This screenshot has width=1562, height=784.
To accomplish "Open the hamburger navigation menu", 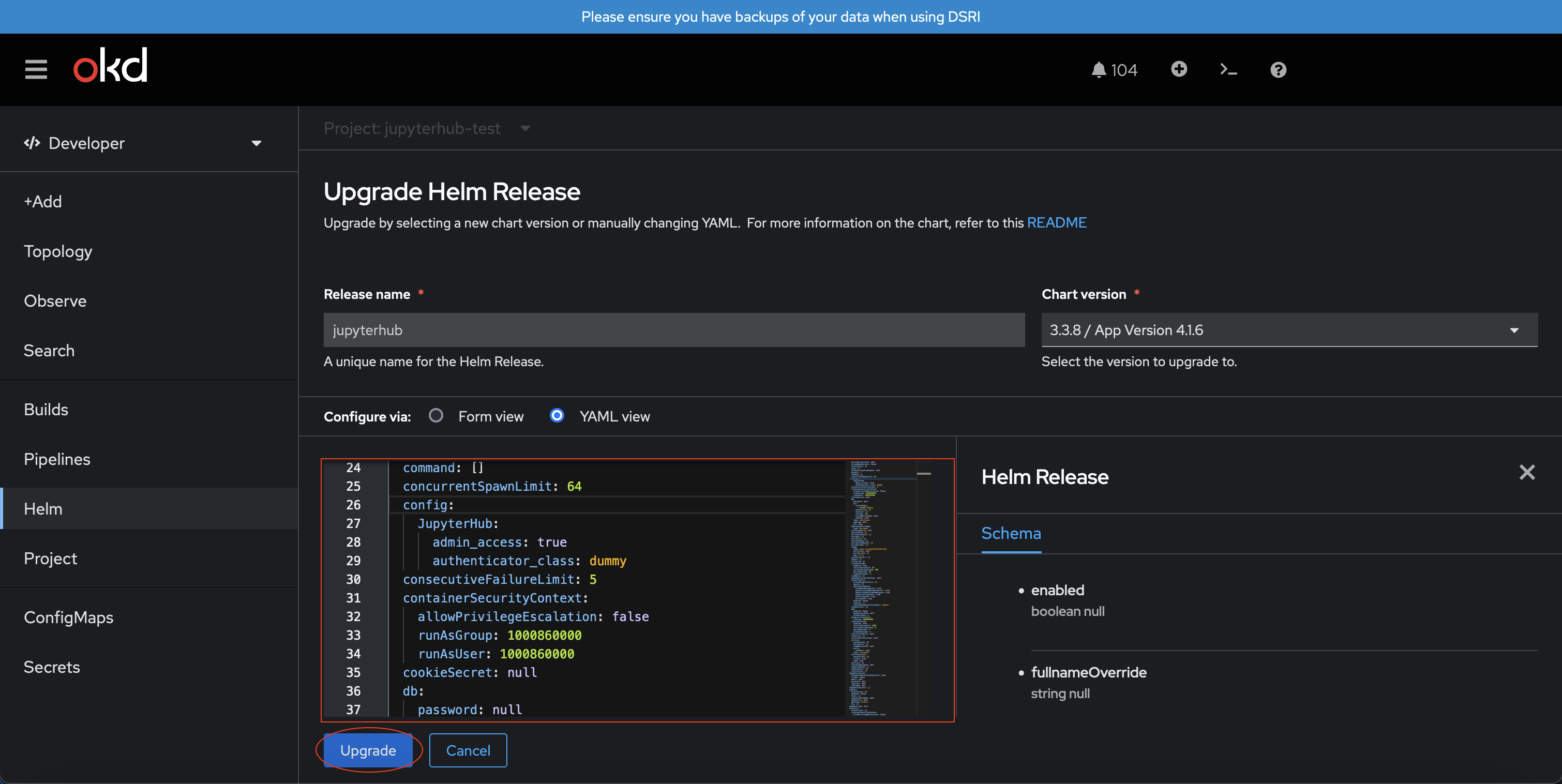I will (x=36, y=69).
